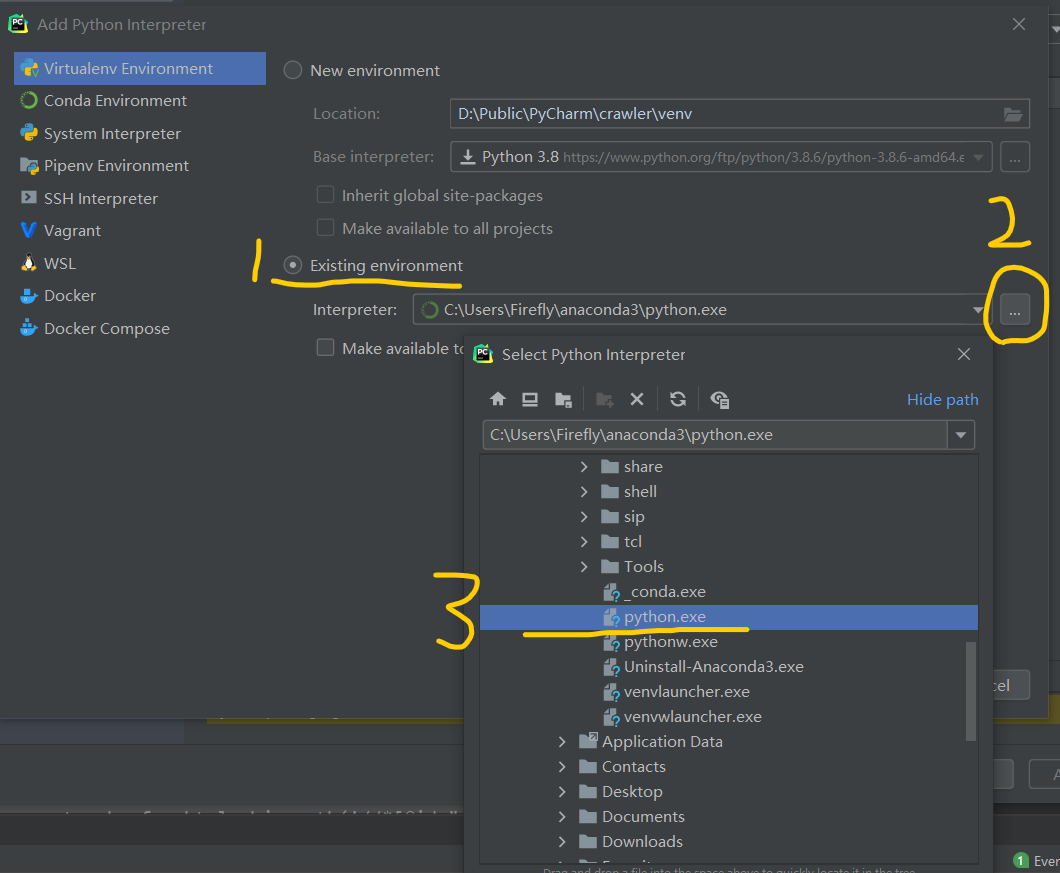Expand the sip folder
1060x873 pixels.
[584, 517]
